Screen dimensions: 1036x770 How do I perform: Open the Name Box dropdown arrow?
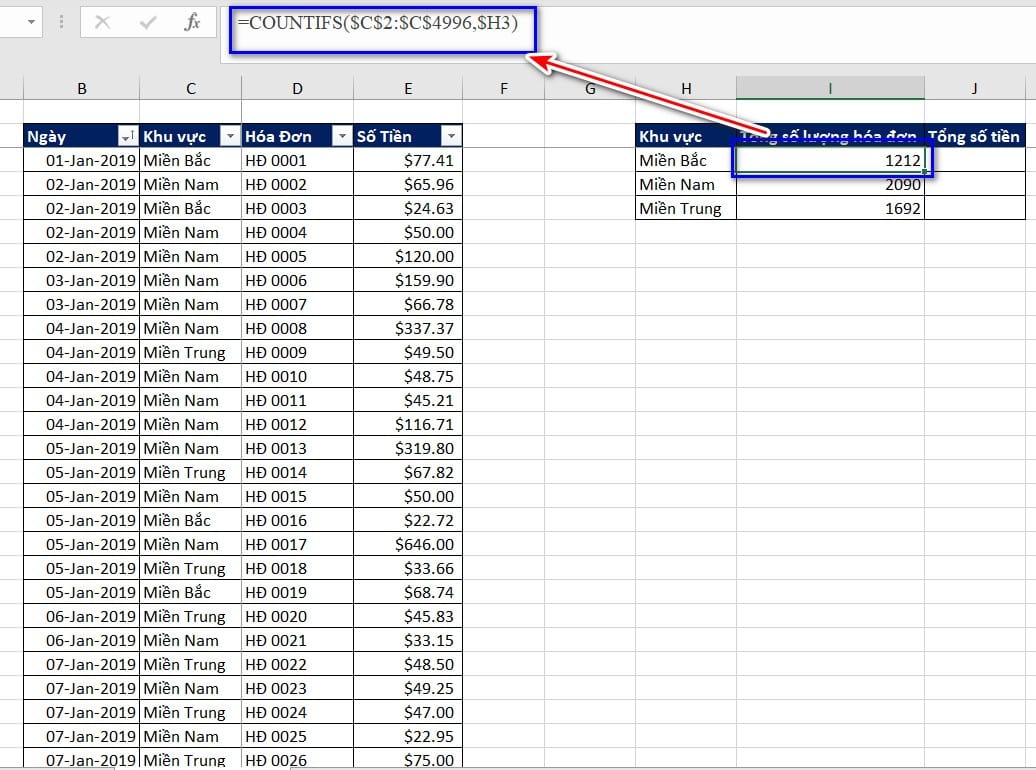(30, 22)
